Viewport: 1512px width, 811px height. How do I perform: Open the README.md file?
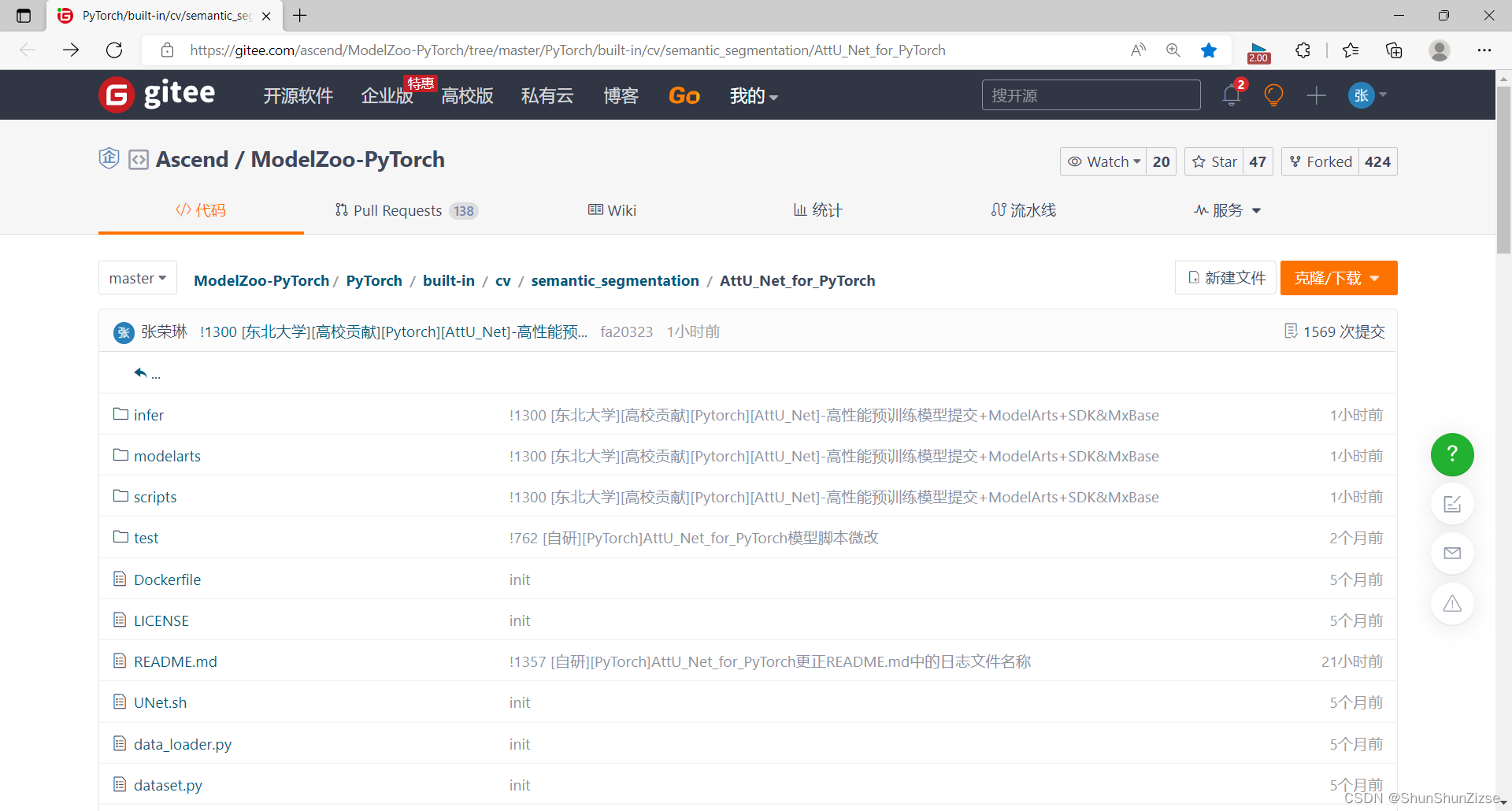(175, 661)
